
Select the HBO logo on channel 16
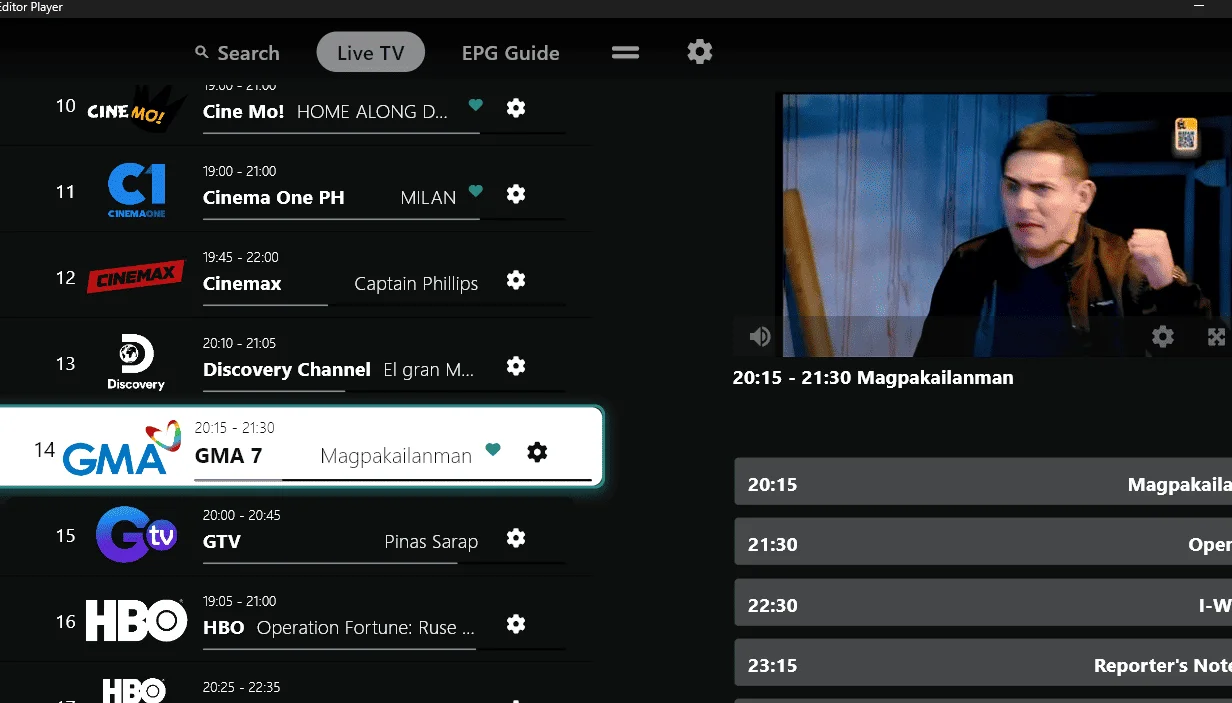pyautogui.click(x=136, y=621)
